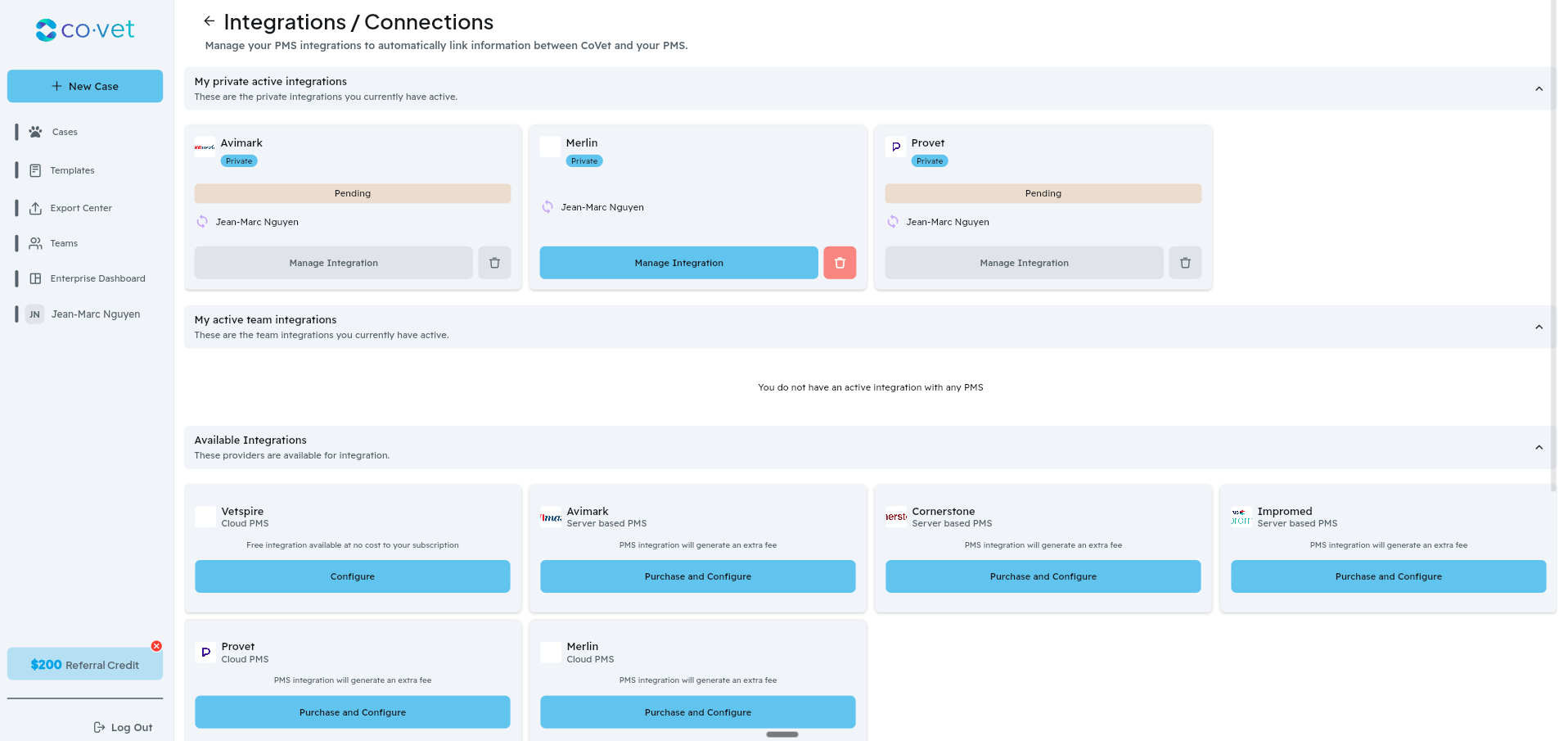The height and width of the screenshot is (741, 1568).
Task: Click the vertical page scrollbar
Action: coord(1553,246)
